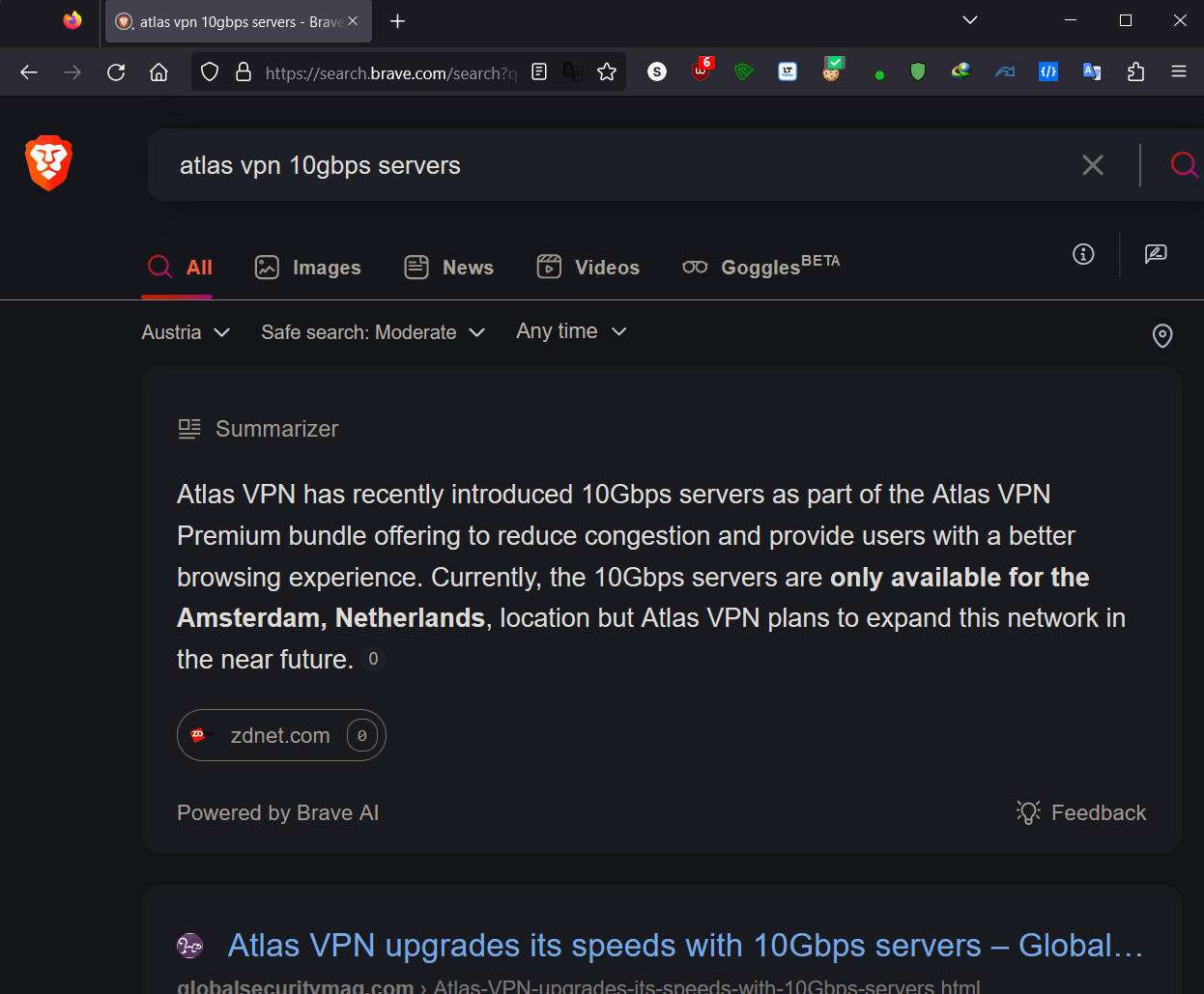
Task: Click the Feedback button in Summarizer
Action: 1080,812
